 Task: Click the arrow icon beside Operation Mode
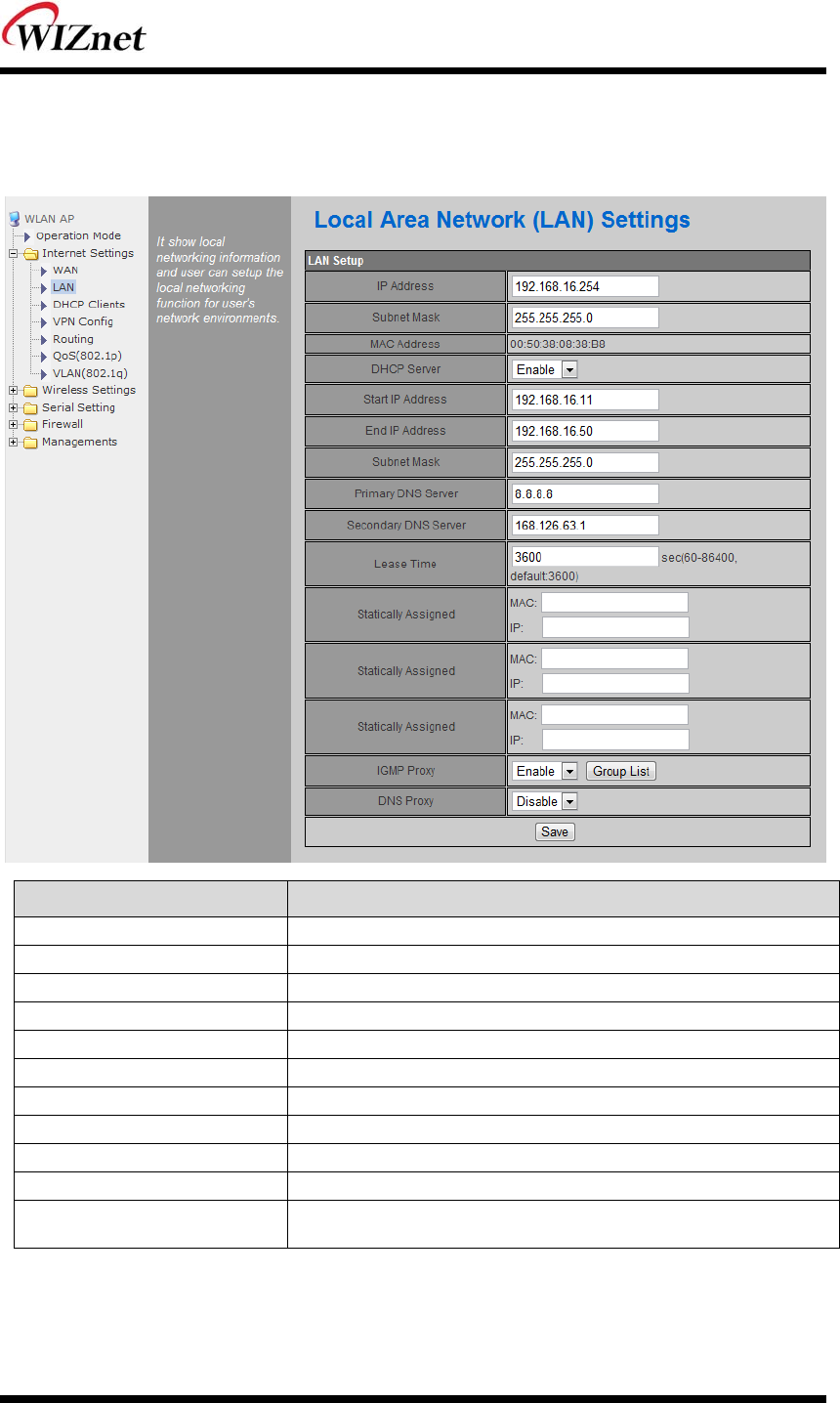click(27, 236)
